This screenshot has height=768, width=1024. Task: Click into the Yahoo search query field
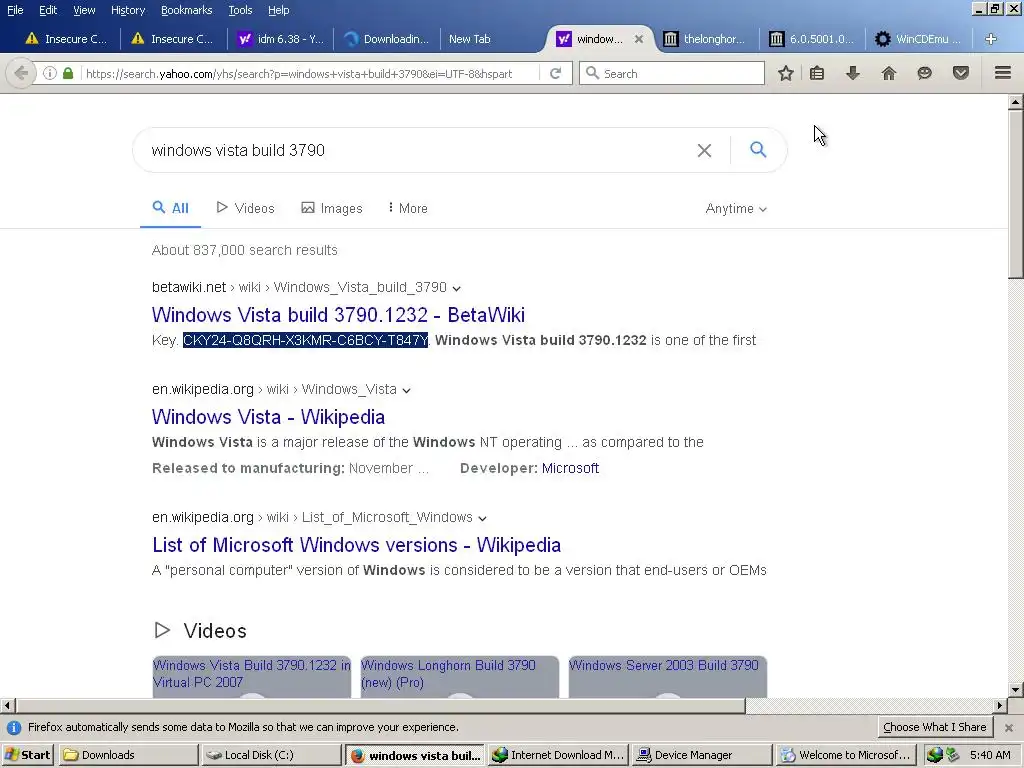click(418, 150)
